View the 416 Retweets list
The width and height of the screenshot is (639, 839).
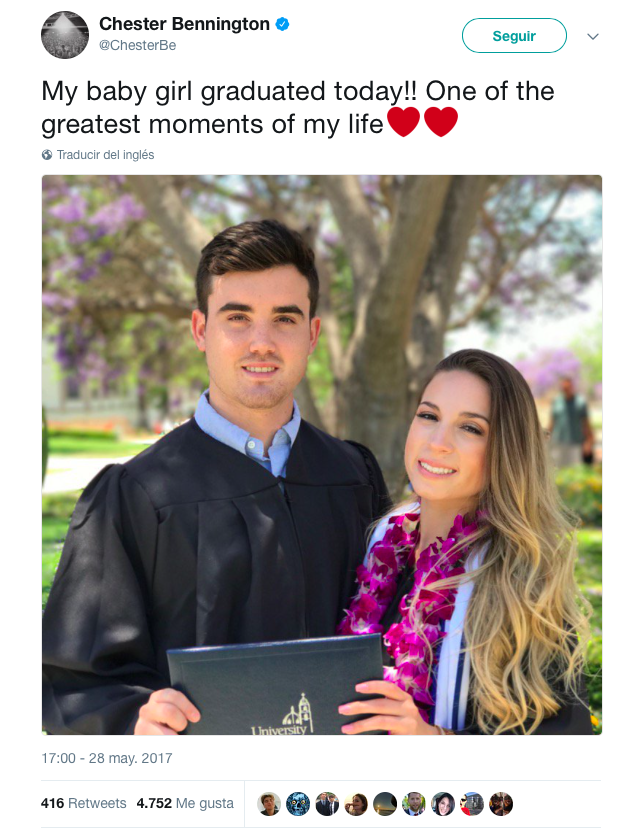point(83,803)
